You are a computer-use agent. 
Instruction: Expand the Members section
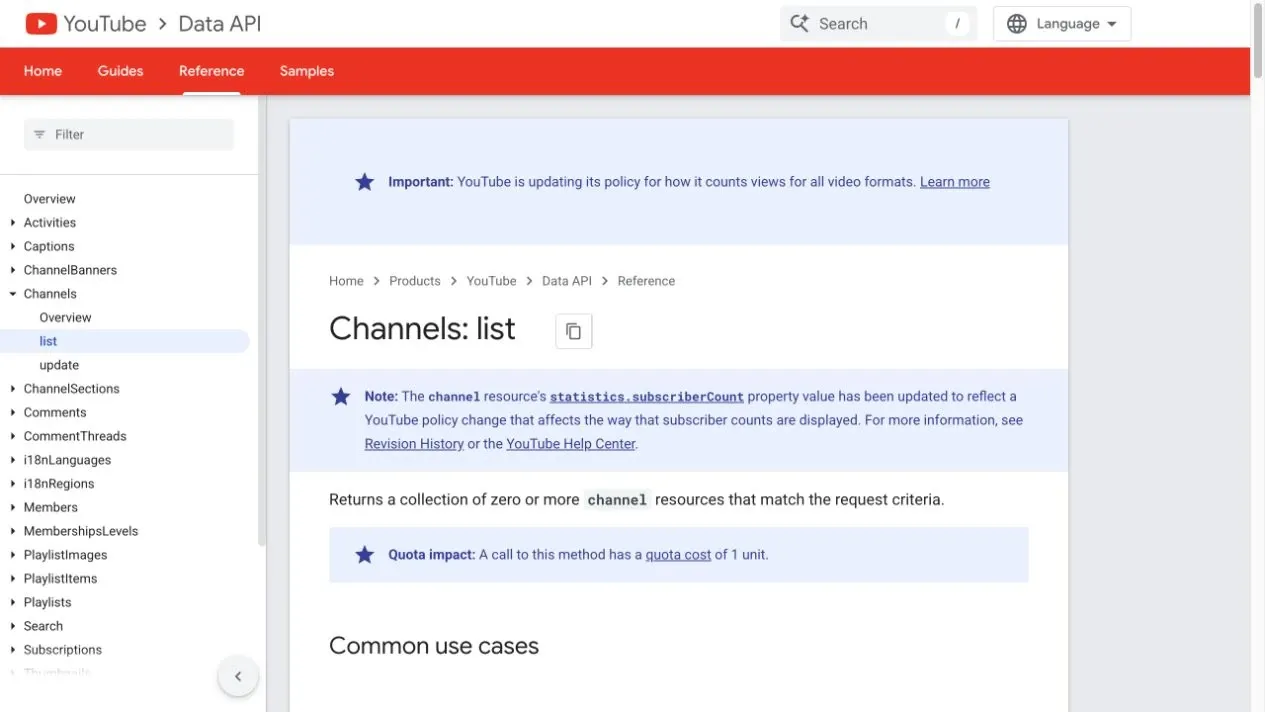(x=13, y=508)
